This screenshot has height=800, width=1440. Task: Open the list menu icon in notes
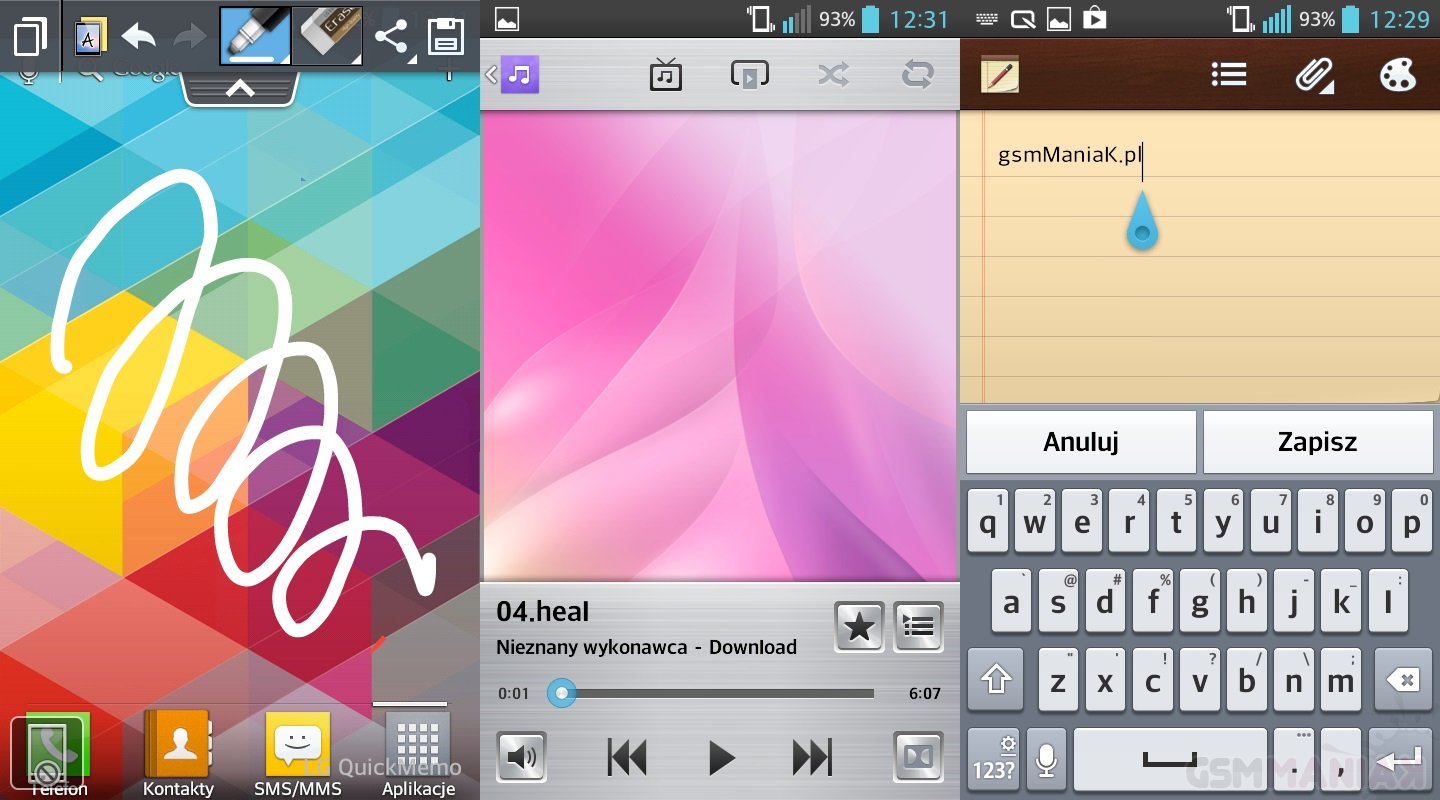tap(1228, 75)
